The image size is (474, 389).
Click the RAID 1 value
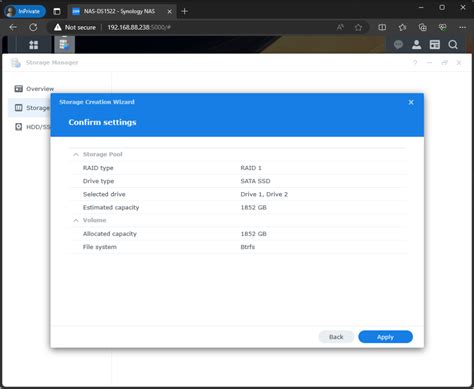(251, 168)
